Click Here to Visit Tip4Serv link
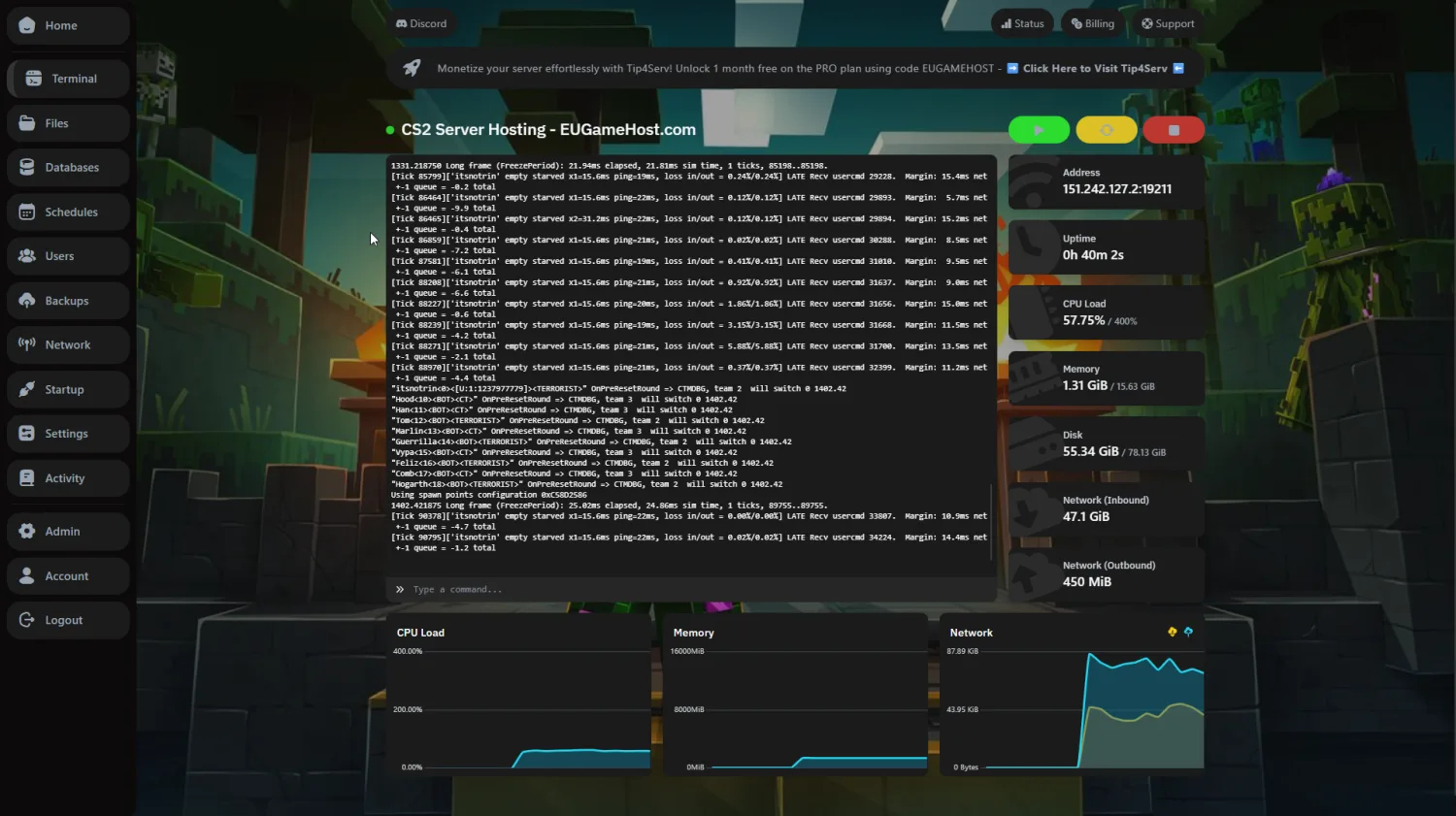 coord(1095,68)
